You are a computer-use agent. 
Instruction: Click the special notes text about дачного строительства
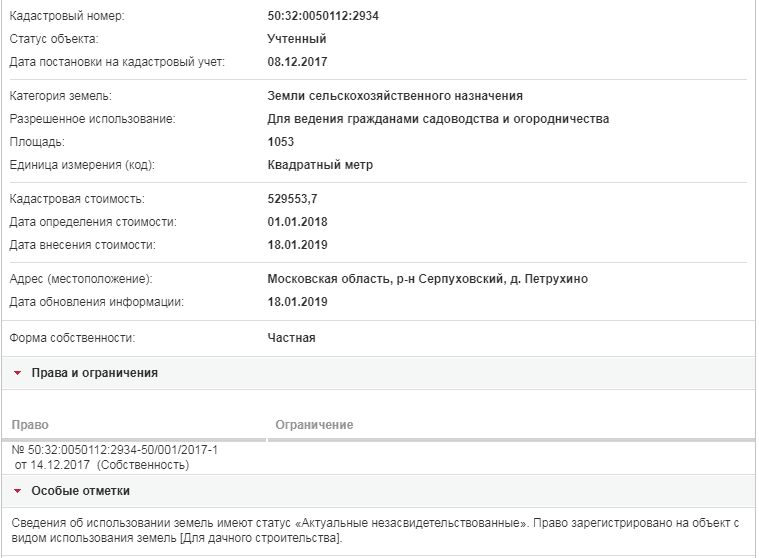[375, 530]
